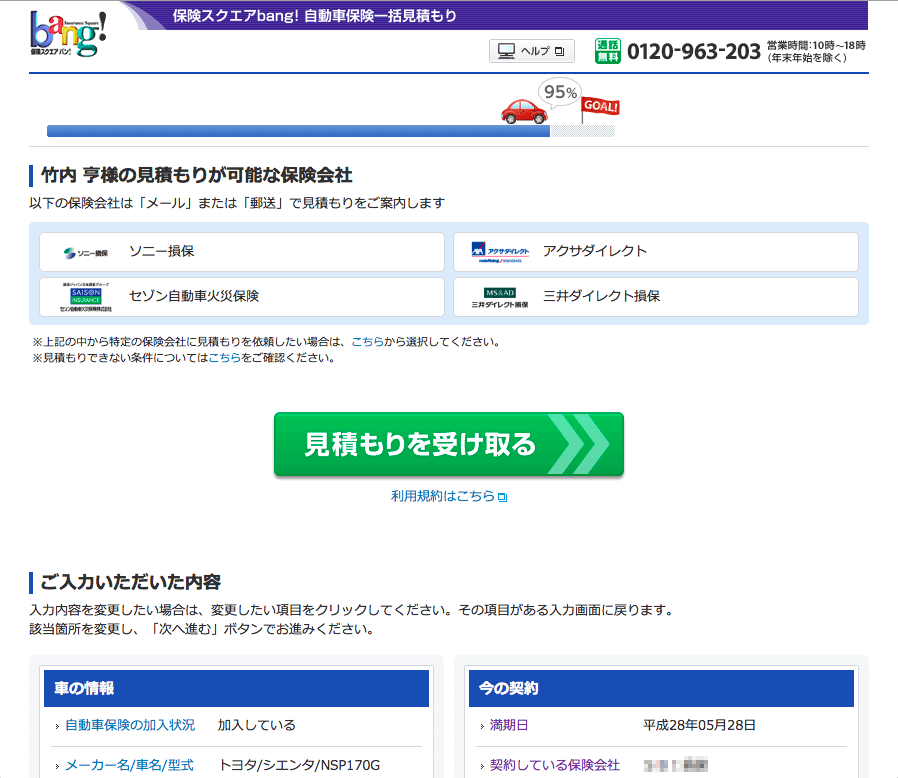The height and width of the screenshot is (778, 898).
Task: Click the red car progress icon
Action: pos(524,111)
